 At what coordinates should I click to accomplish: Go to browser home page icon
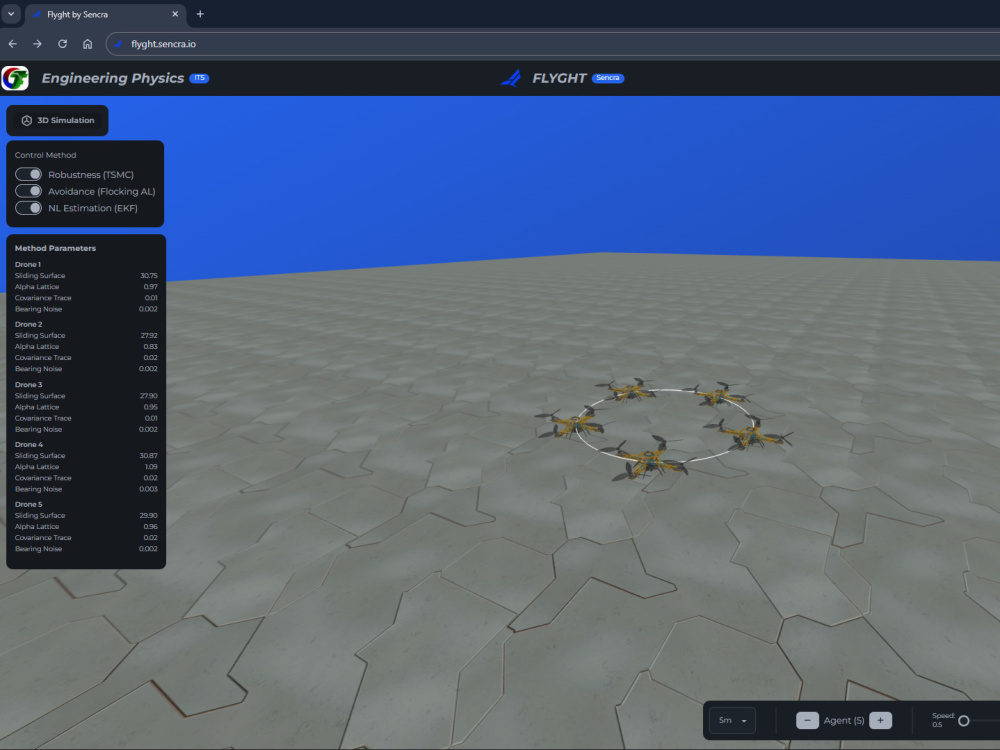point(87,44)
